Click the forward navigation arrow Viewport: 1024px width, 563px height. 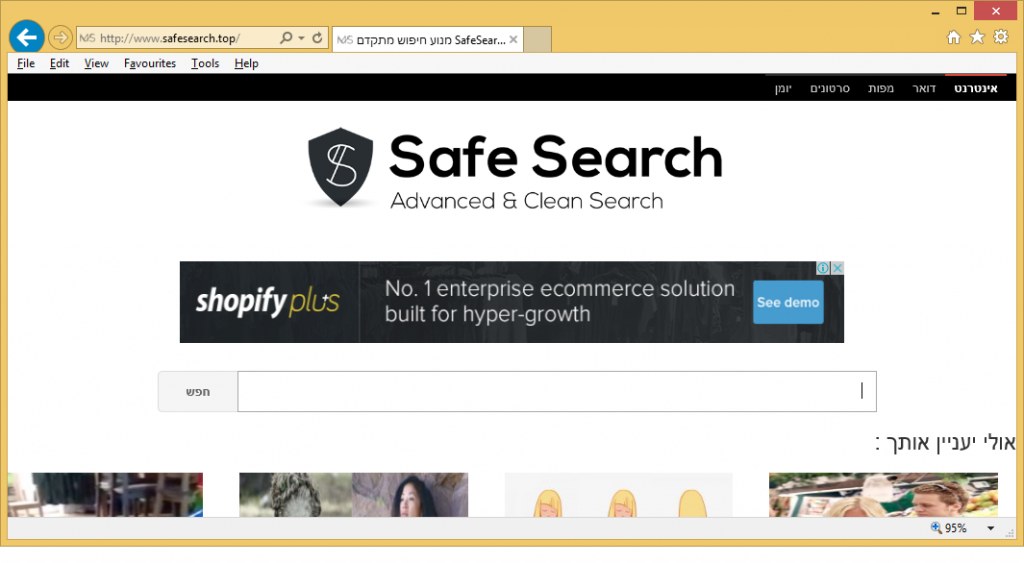pos(60,37)
